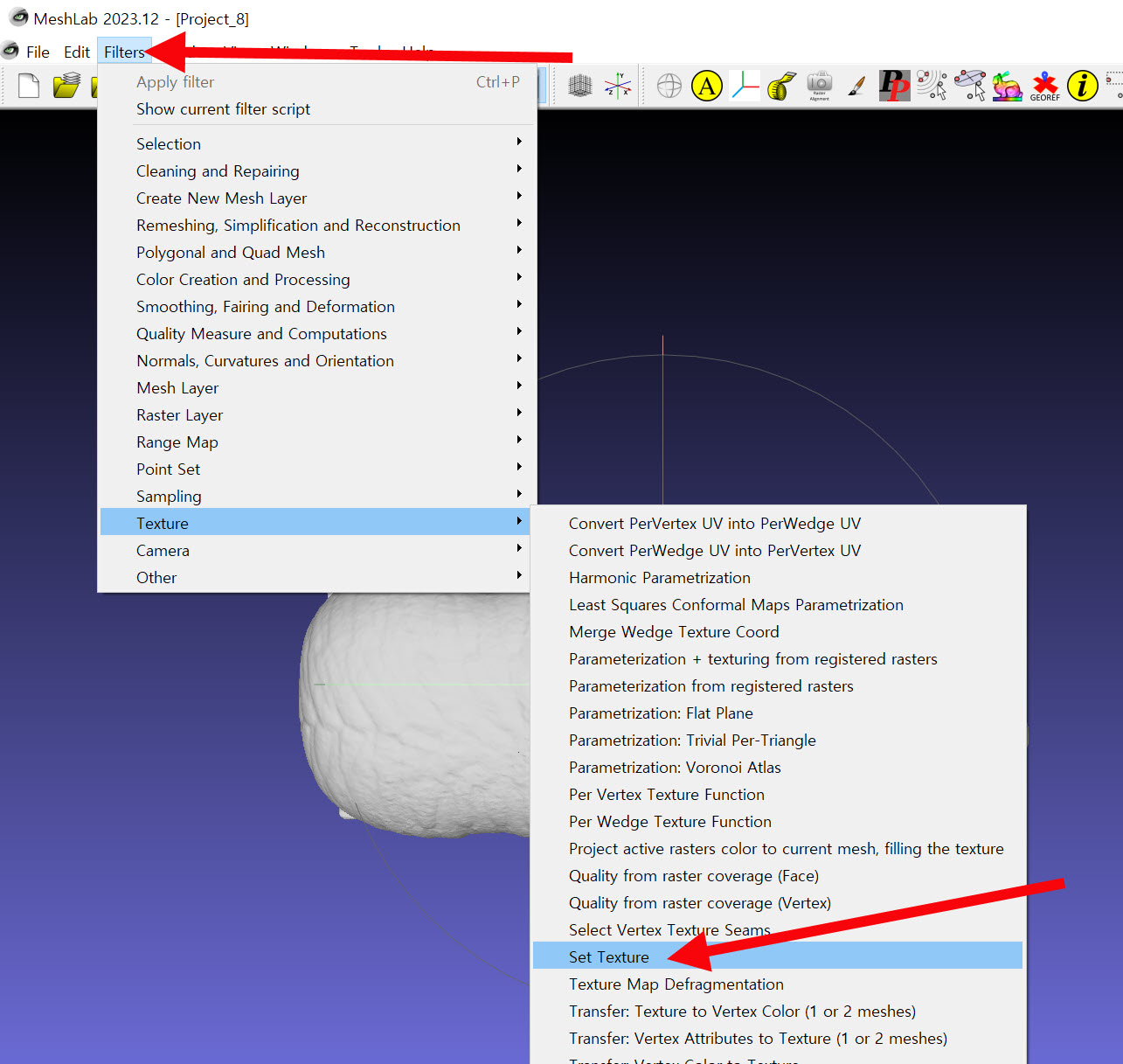This screenshot has height=1064, width=1123.
Task: Select Harmonic Parametrization filter
Action: pyautogui.click(x=778, y=577)
